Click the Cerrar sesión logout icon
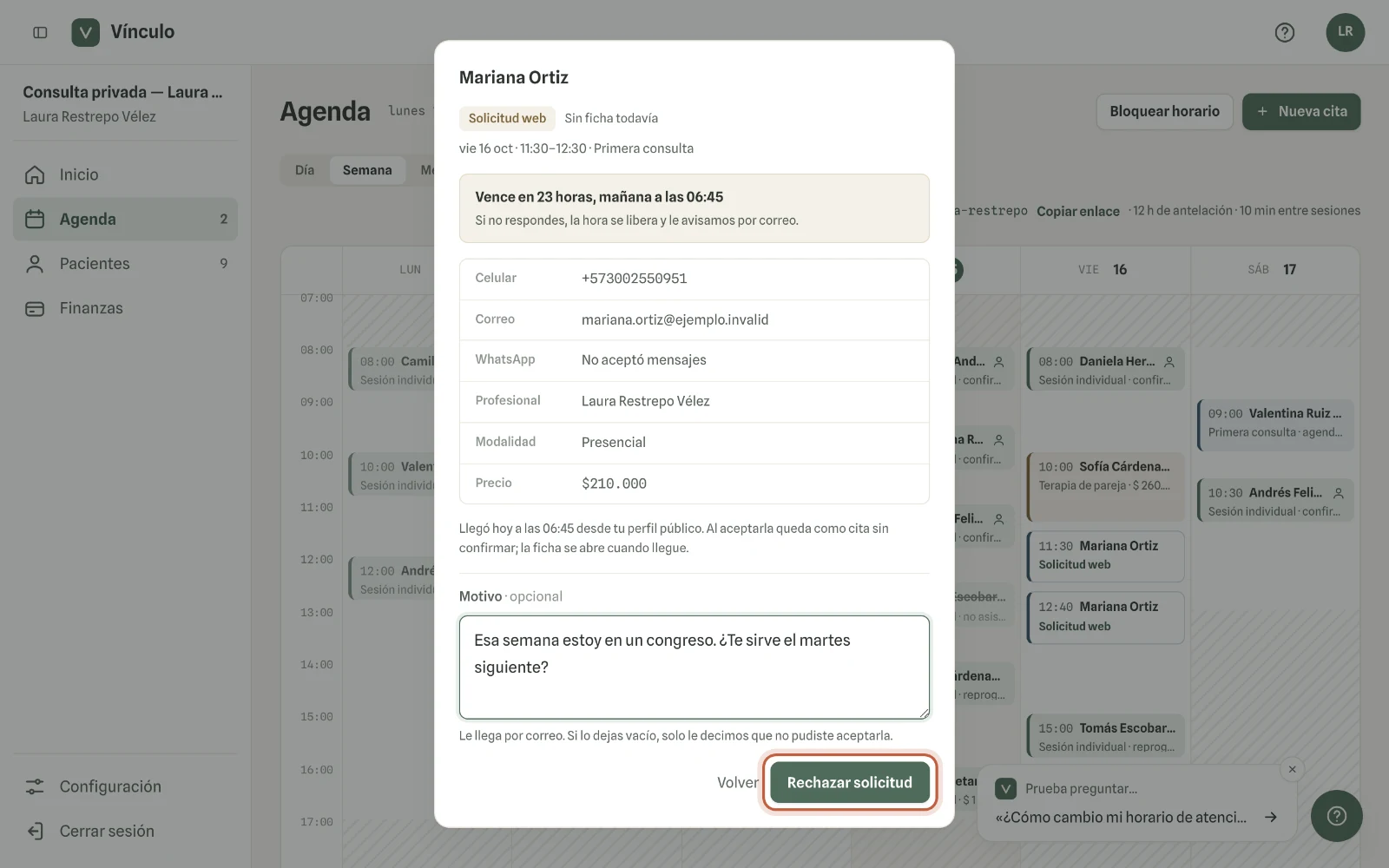1389x868 pixels. pyautogui.click(x=35, y=831)
